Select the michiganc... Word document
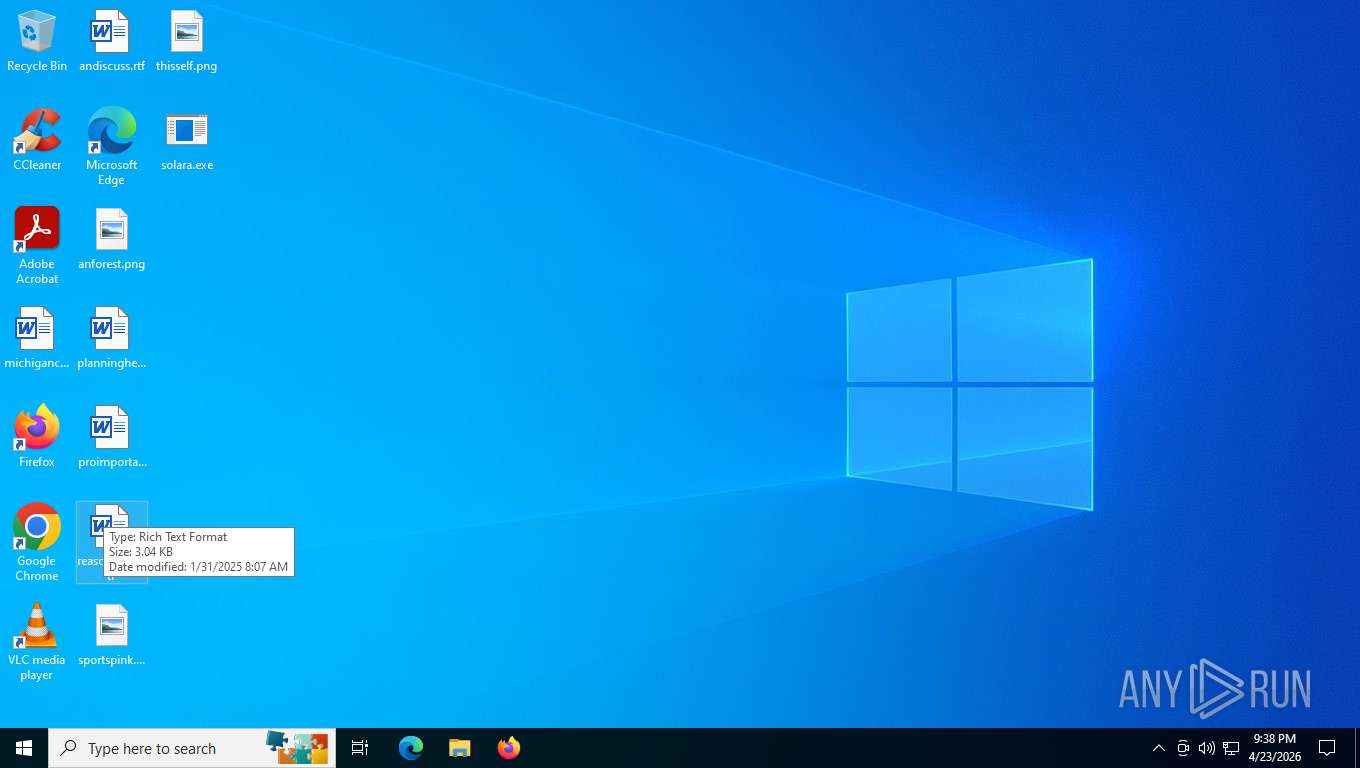 coord(37,338)
